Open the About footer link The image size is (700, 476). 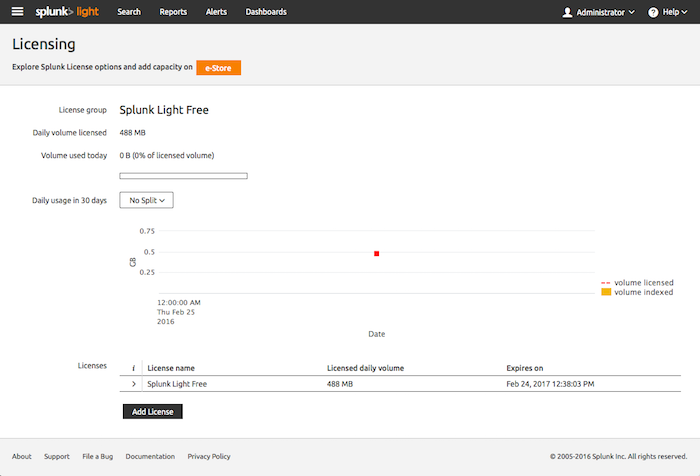click(22, 456)
